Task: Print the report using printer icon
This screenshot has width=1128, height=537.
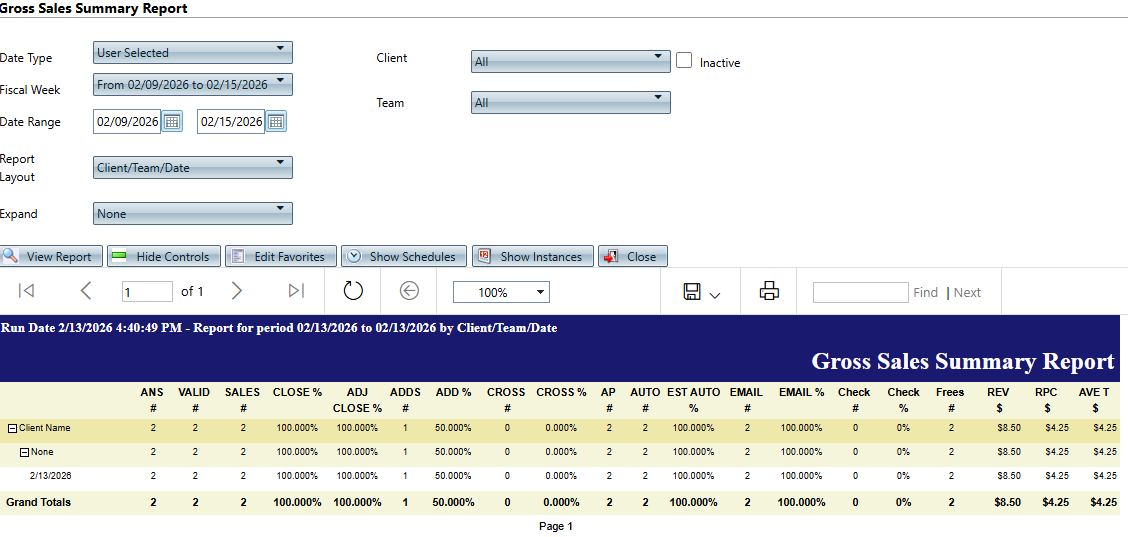Action: click(x=769, y=291)
